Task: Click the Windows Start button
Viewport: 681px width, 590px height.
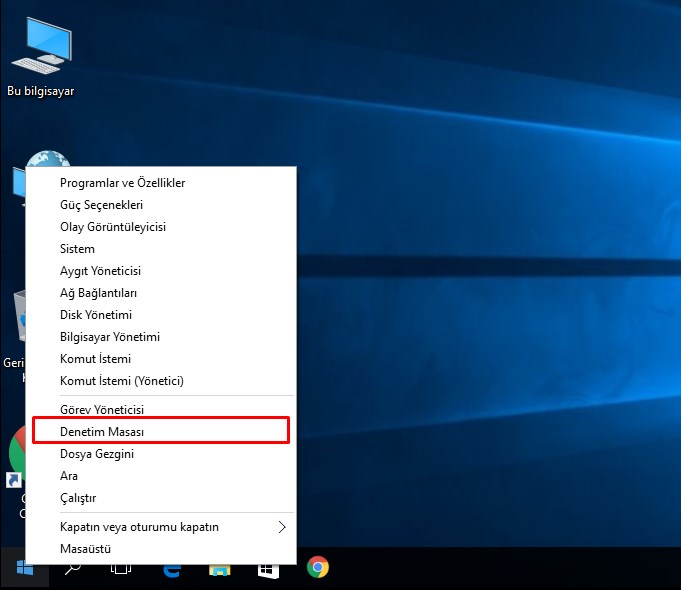Action: tap(24, 568)
